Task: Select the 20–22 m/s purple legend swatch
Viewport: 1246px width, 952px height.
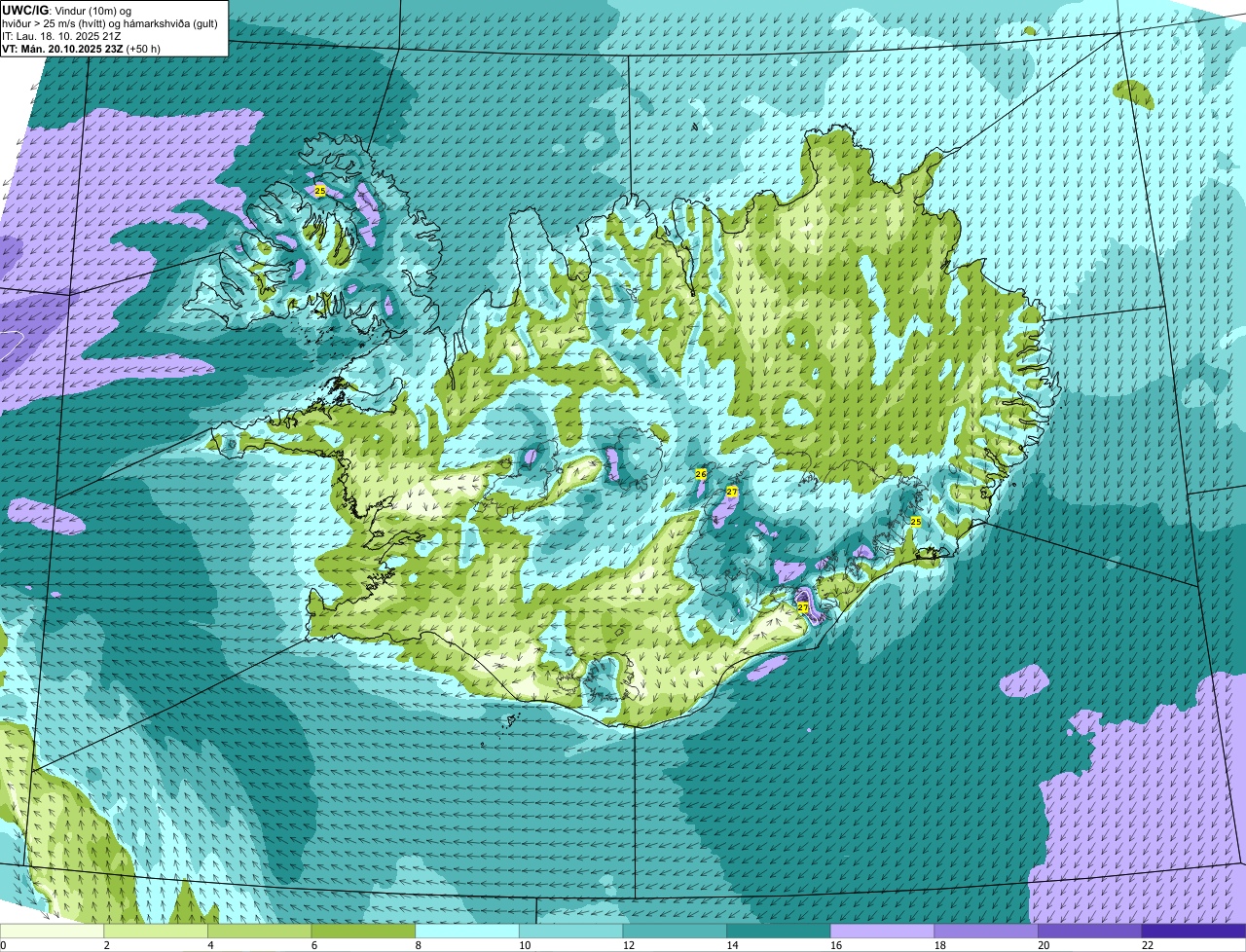Action: point(1090,931)
